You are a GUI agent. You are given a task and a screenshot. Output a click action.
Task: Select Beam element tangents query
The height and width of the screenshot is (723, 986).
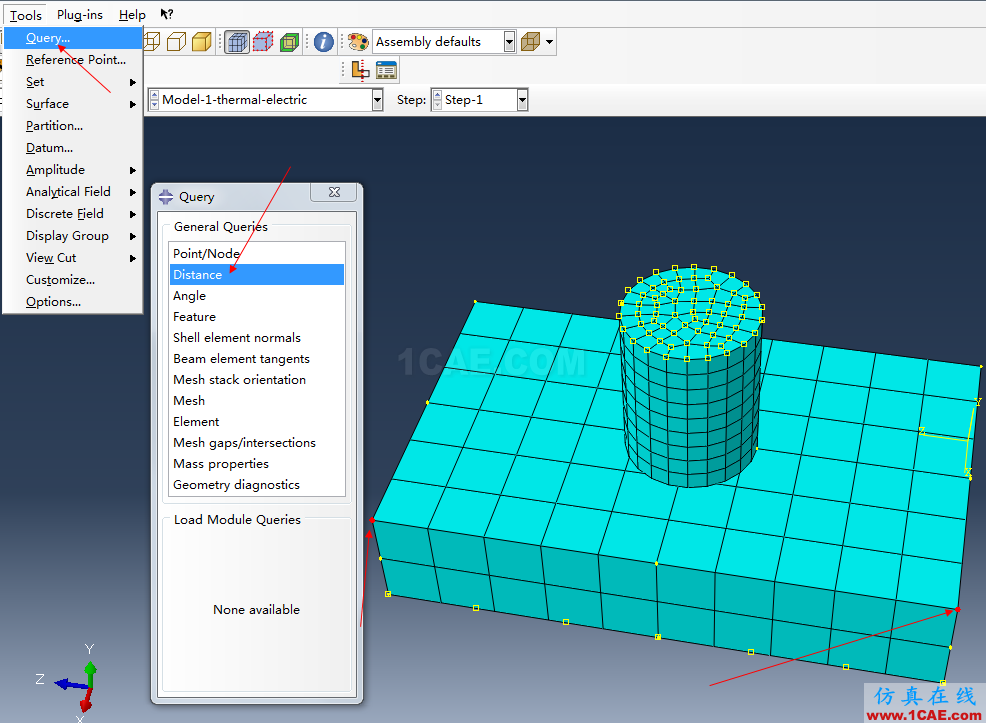257,358
